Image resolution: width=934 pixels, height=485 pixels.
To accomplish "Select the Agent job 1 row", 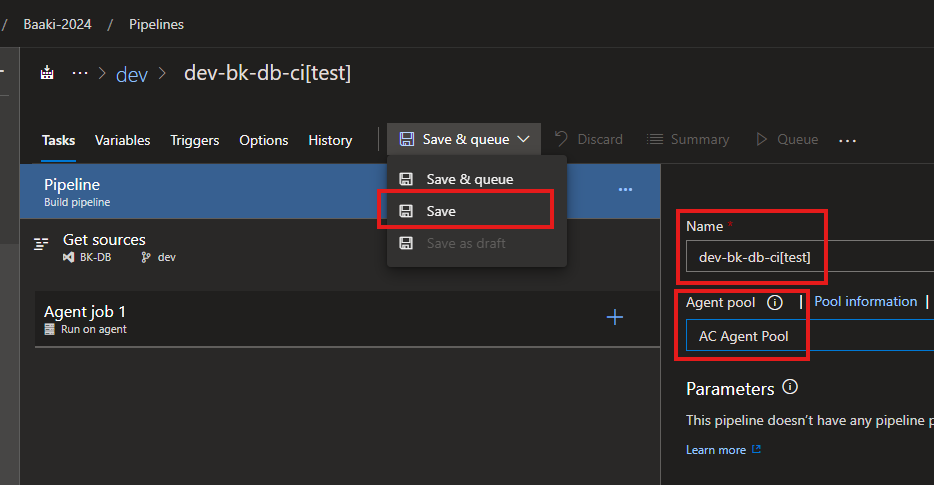I will tap(347, 319).
